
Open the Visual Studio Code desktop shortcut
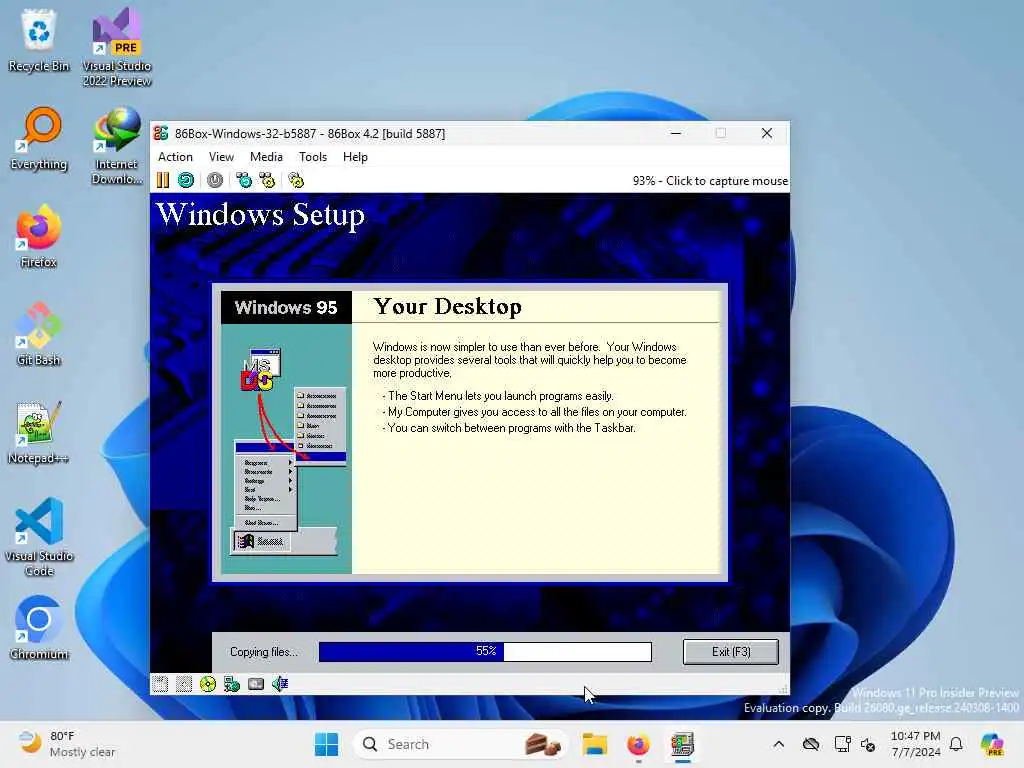(x=39, y=537)
